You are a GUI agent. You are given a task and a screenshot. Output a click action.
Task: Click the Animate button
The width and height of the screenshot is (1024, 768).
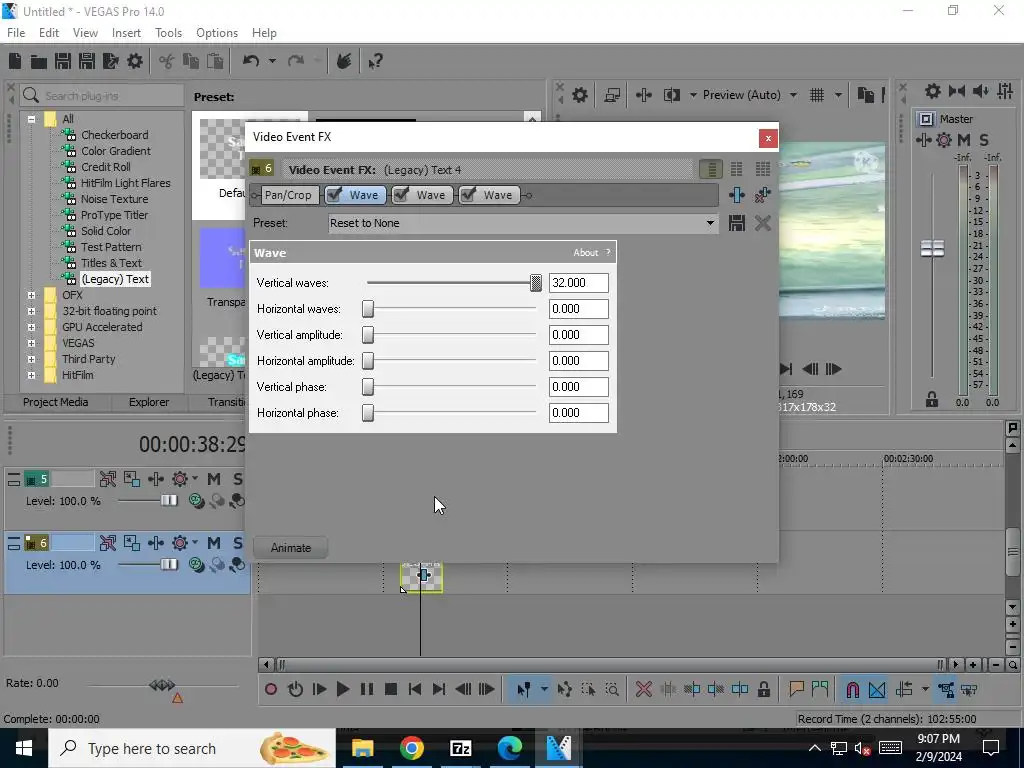coord(291,548)
